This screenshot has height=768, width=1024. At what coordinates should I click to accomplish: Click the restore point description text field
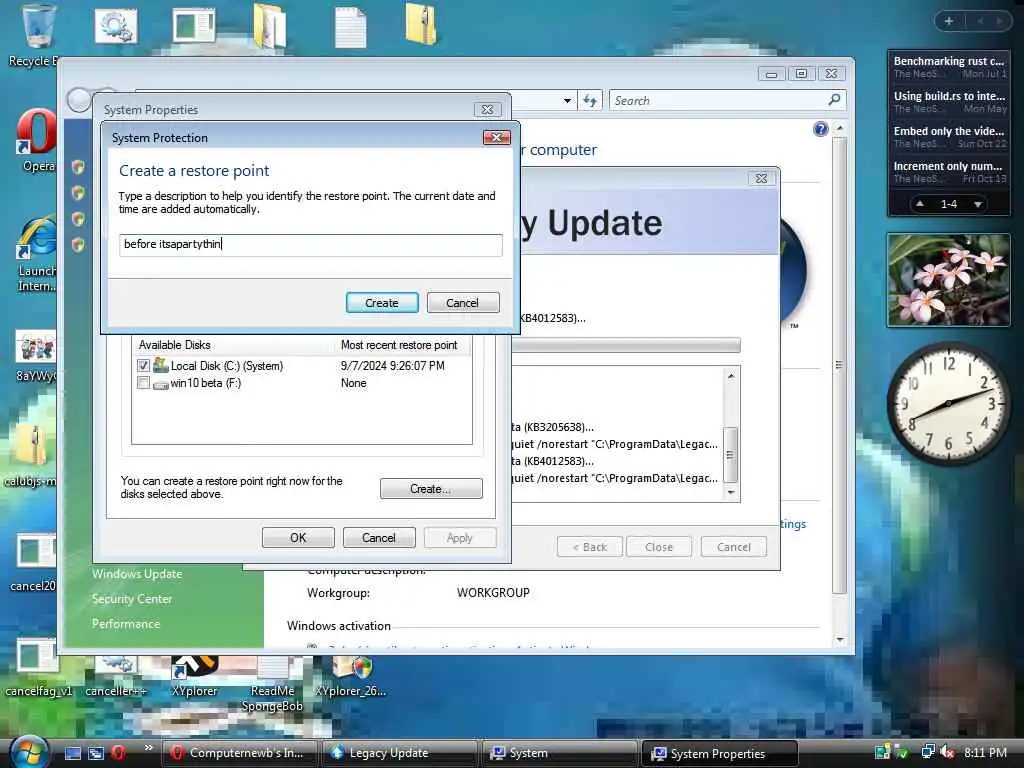tap(311, 244)
